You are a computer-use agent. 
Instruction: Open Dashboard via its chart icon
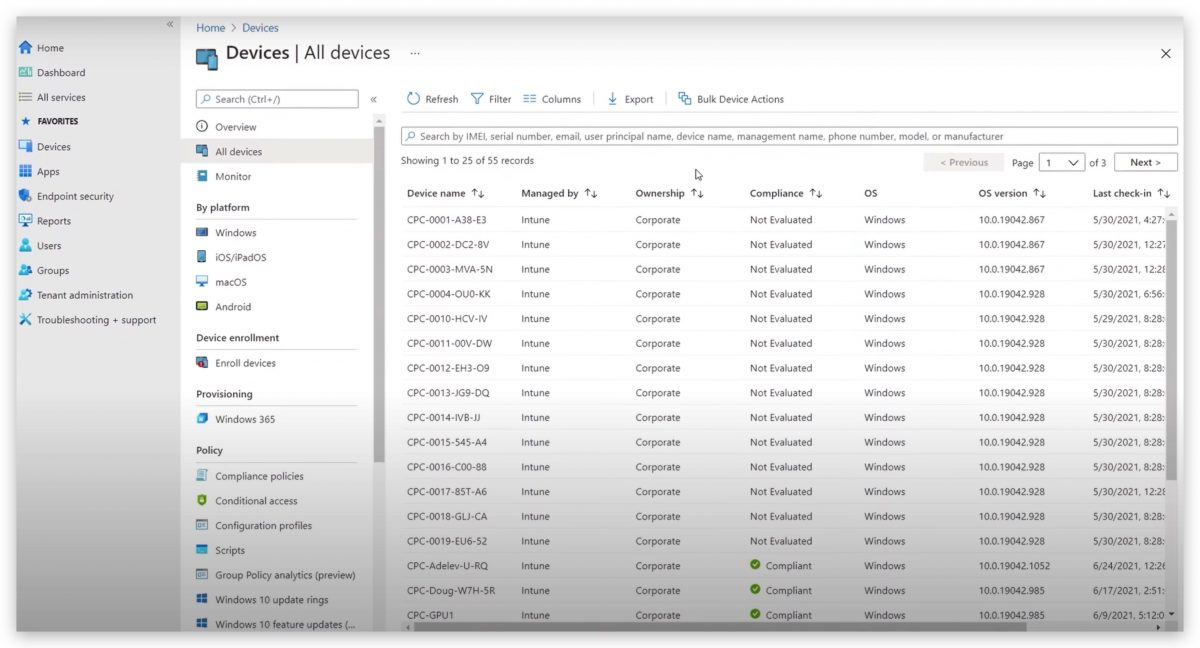pos(25,72)
